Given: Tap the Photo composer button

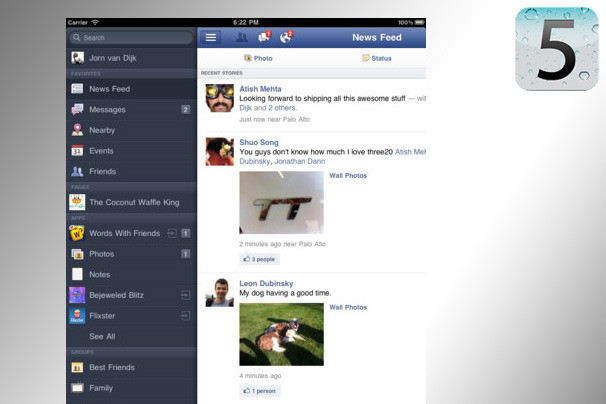Looking at the screenshot, I should 258,59.
